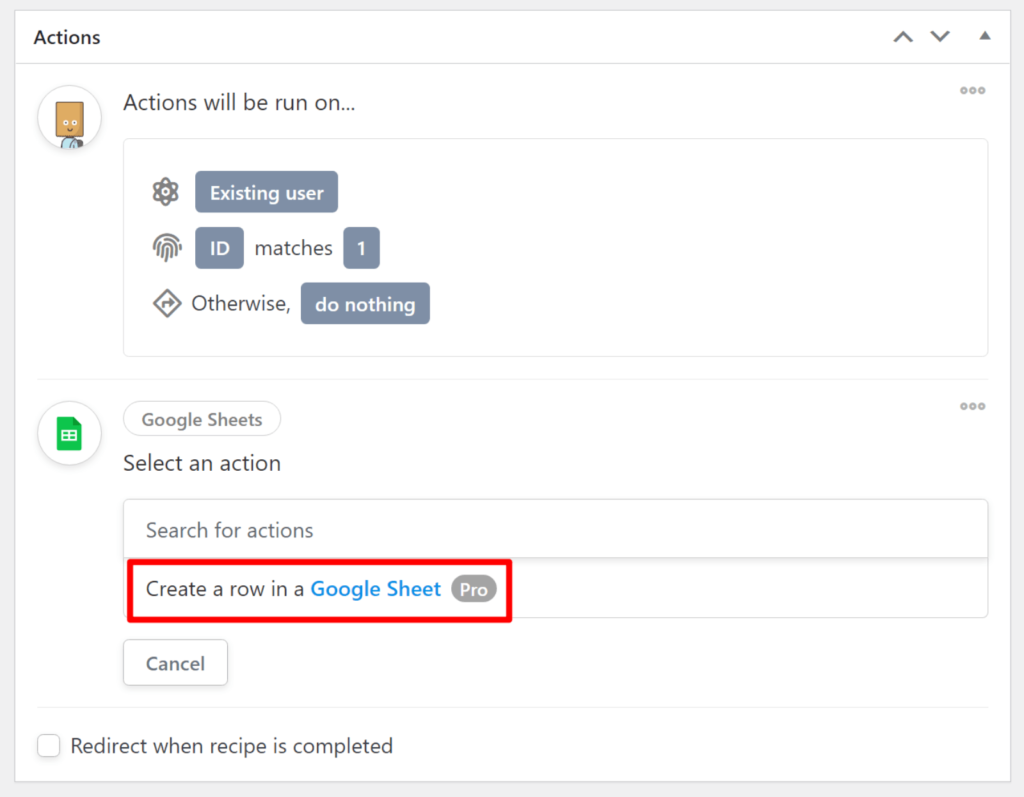The height and width of the screenshot is (797, 1024).
Task: Cancel the action selection
Action: click(x=175, y=663)
